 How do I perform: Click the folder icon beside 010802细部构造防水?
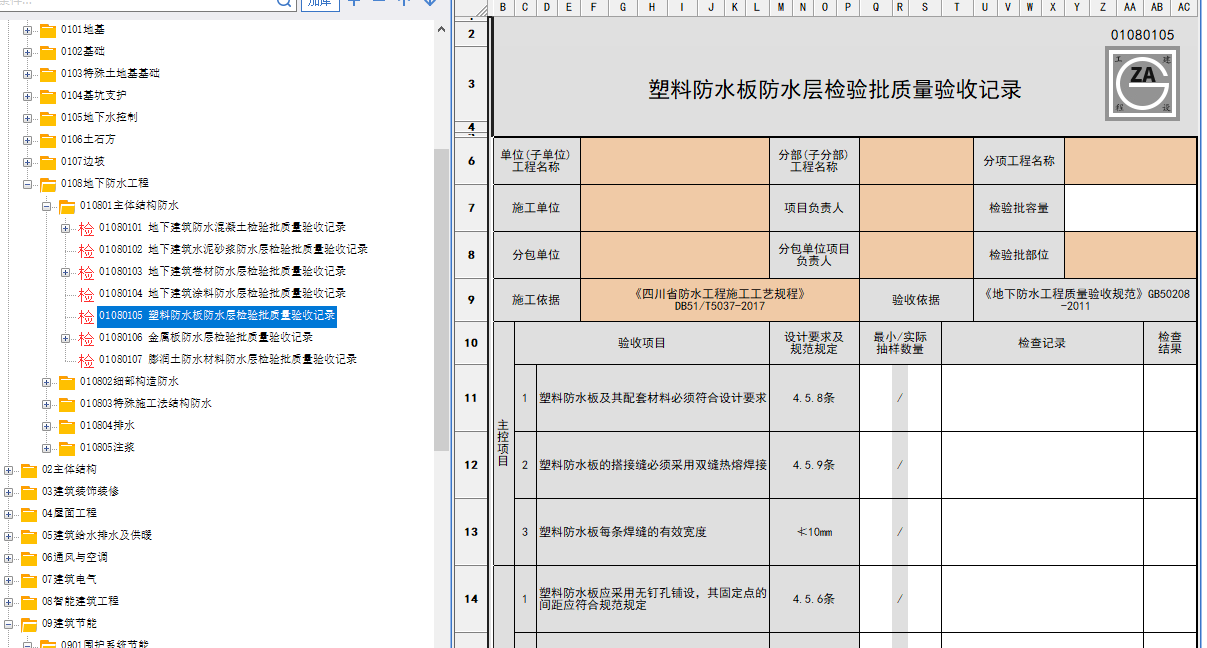[67, 382]
